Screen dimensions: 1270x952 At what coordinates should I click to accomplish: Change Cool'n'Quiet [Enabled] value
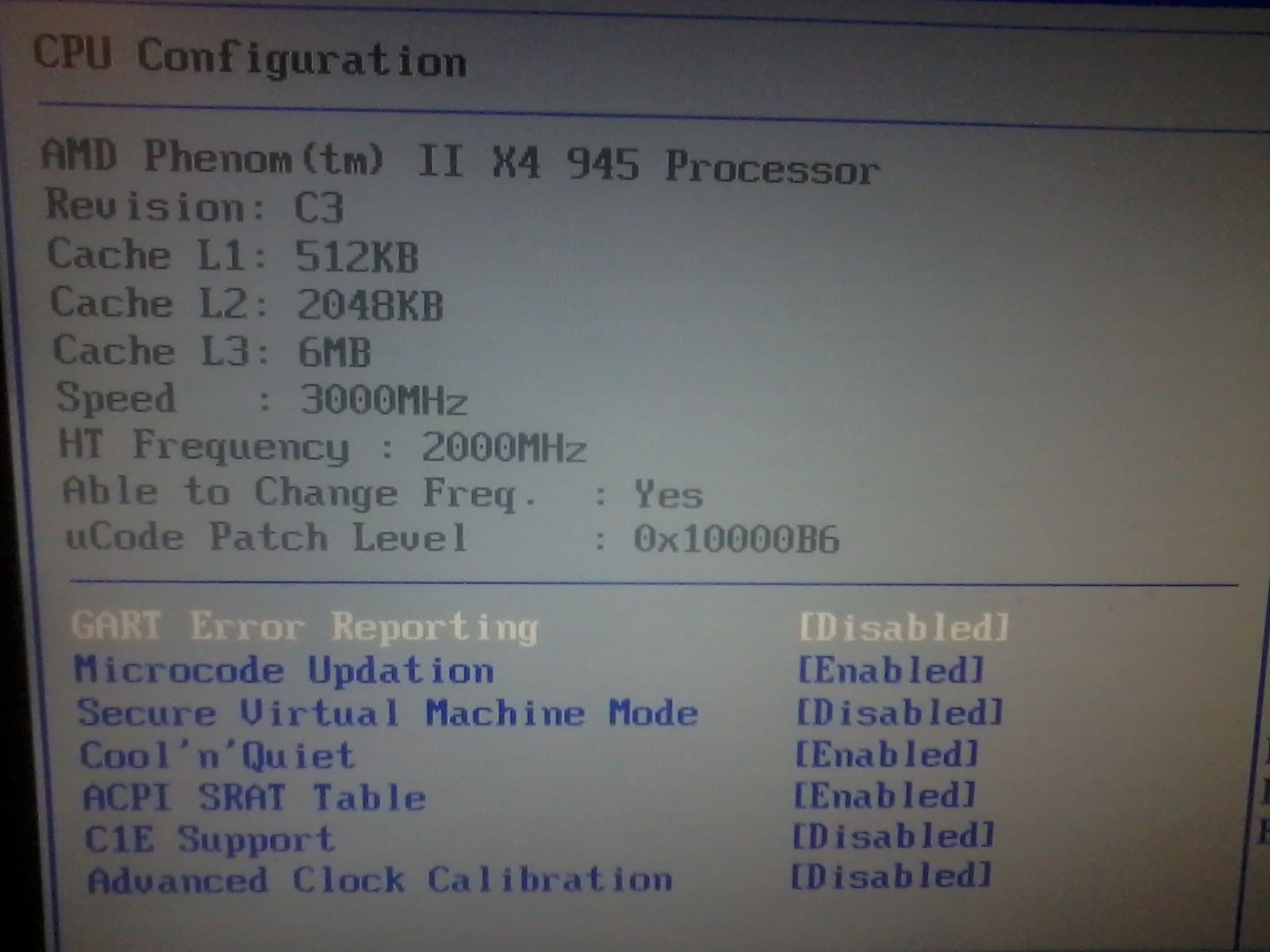[886, 754]
